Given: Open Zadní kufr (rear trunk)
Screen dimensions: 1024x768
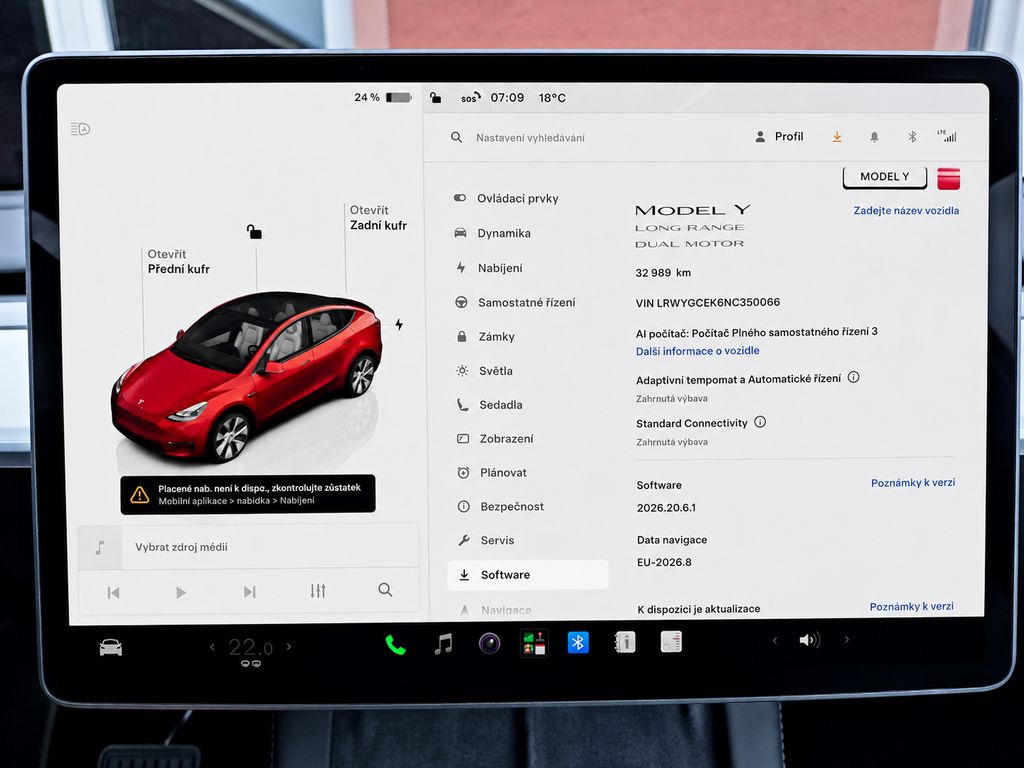Looking at the screenshot, I should 378,217.
